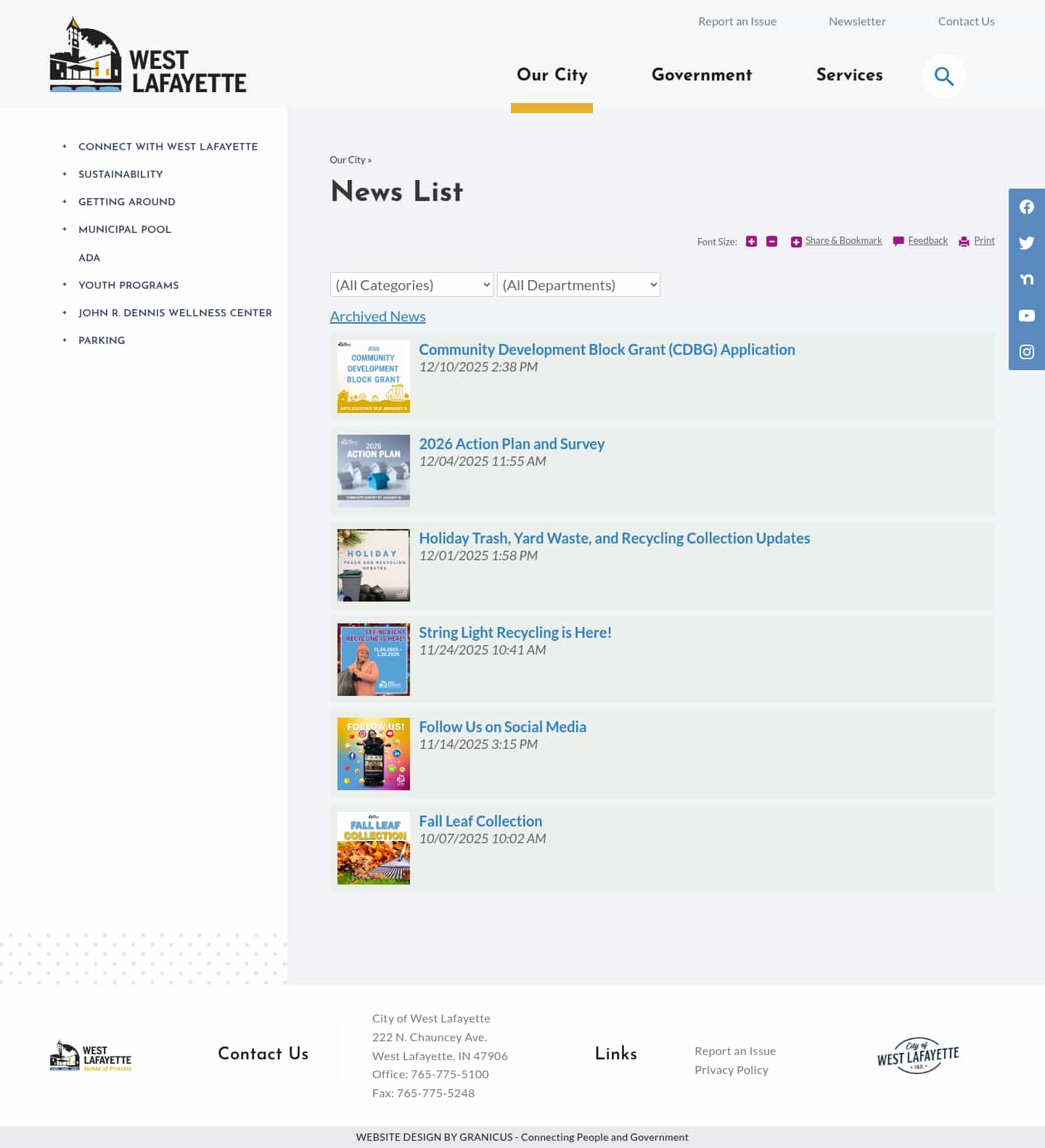Image resolution: width=1045 pixels, height=1148 pixels.
Task: Select Sustainability in the side menu
Action: pyautogui.click(x=120, y=174)
